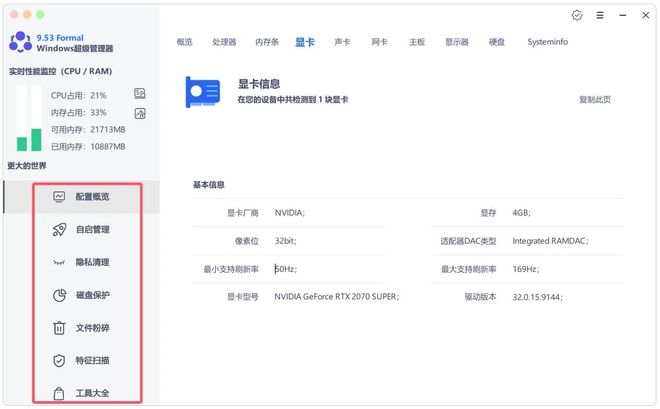Click the verification badge icon in title bar
The image size is (660, 409).
(577, 15)
